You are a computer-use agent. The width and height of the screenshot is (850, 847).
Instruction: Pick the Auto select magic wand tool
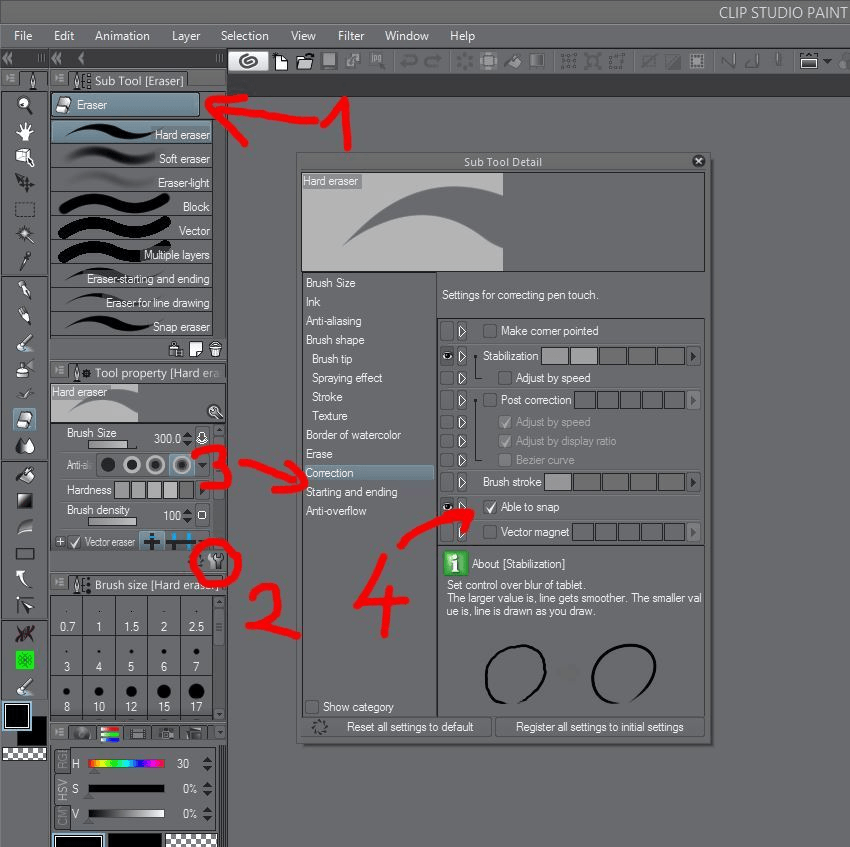[25, 235]
